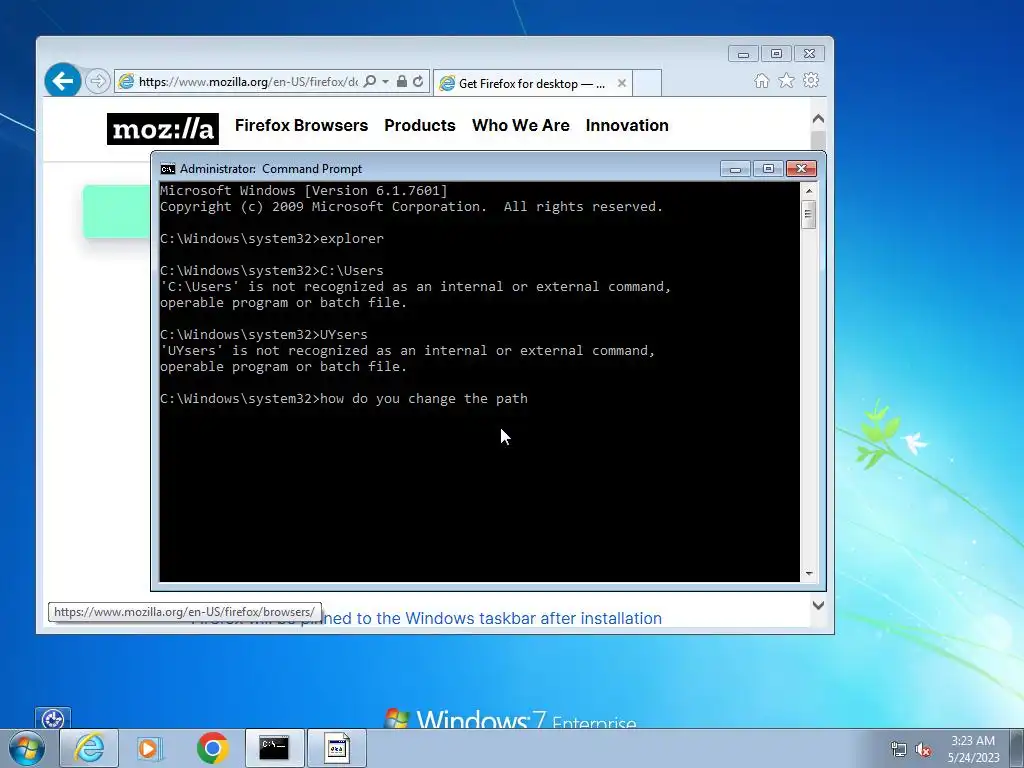Open the Innovation menu item

[627, 125]
